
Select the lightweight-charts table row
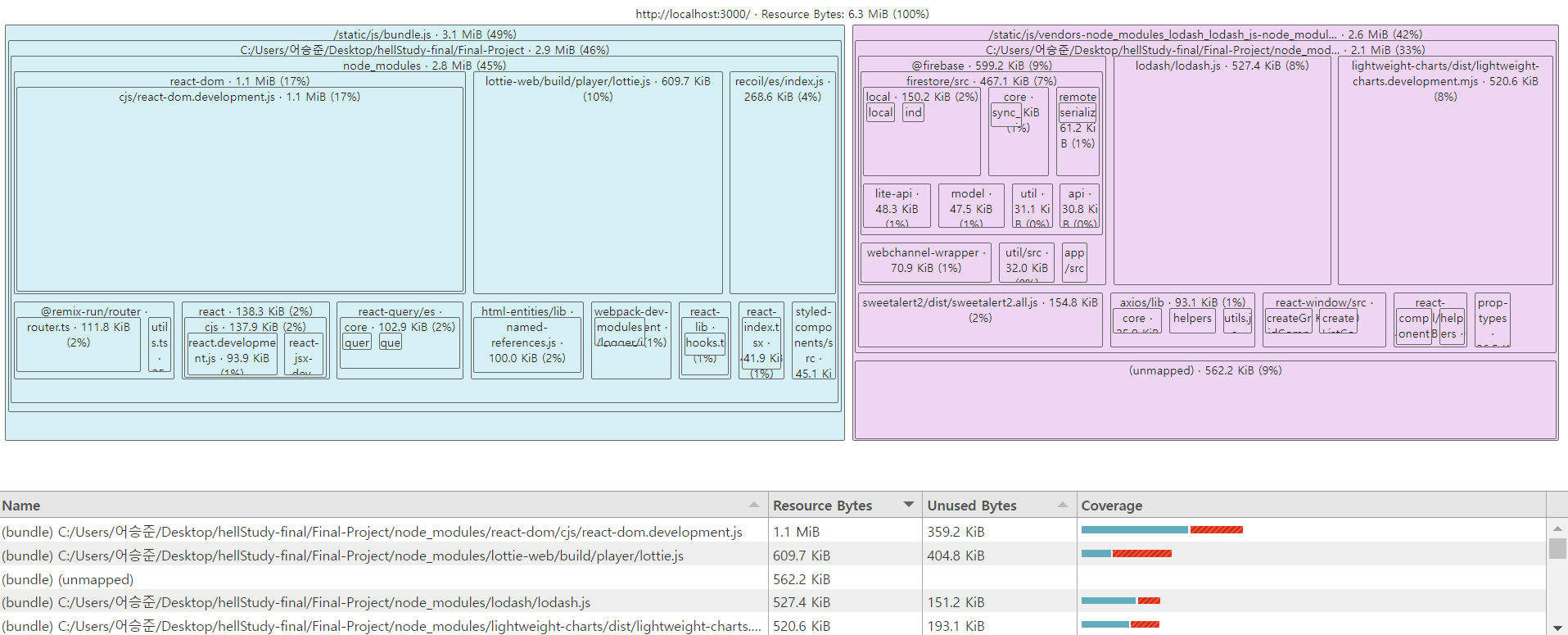[x=772, y=625]
